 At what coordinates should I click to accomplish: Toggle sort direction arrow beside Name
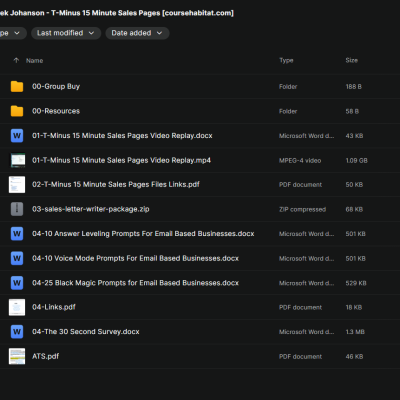pos(16,60)
